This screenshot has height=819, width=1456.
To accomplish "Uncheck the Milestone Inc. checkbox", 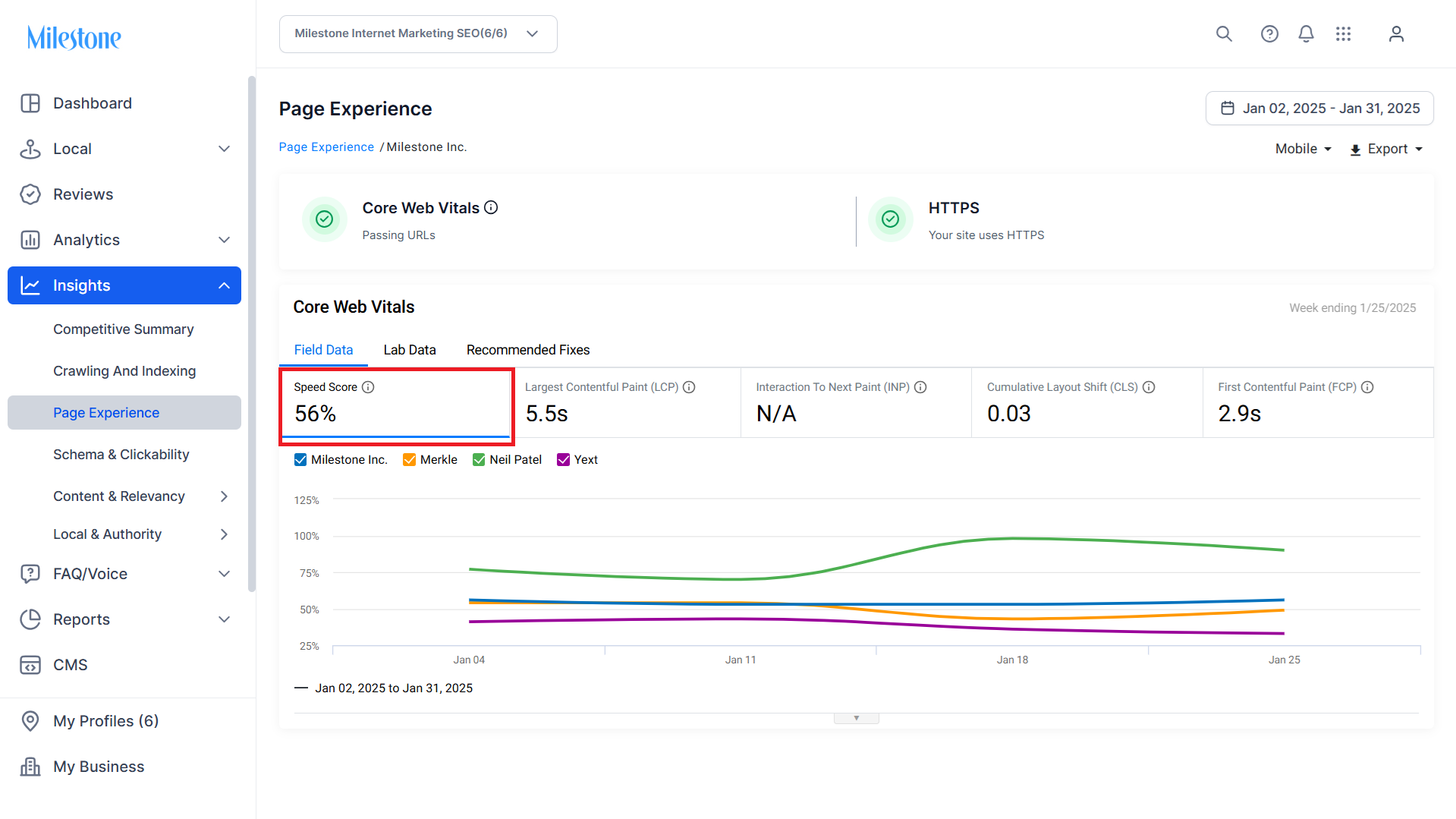I will pyautogui.click(x=300, y=460).
